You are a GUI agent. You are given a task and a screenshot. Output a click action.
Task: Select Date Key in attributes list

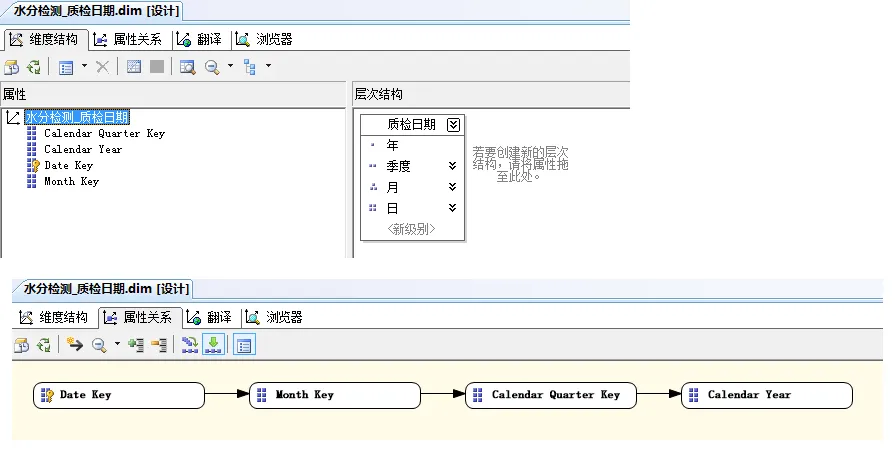(x=68, y=166)
